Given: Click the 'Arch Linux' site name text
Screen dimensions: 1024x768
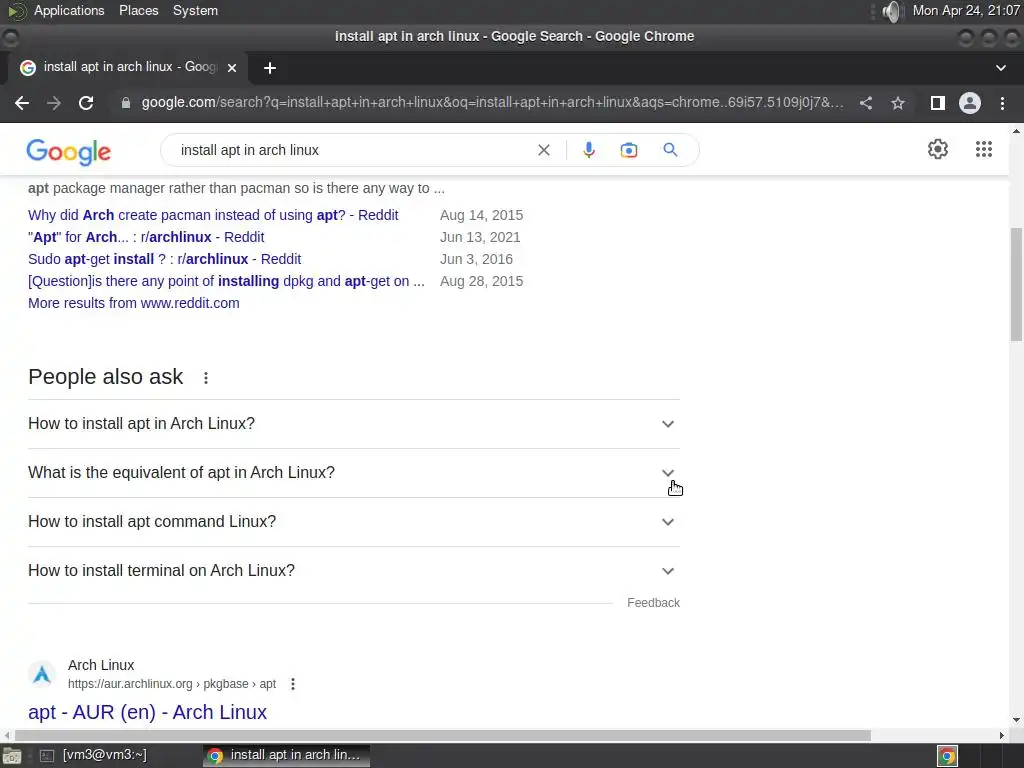Looking at the screenshot, I should coord(101,665).
